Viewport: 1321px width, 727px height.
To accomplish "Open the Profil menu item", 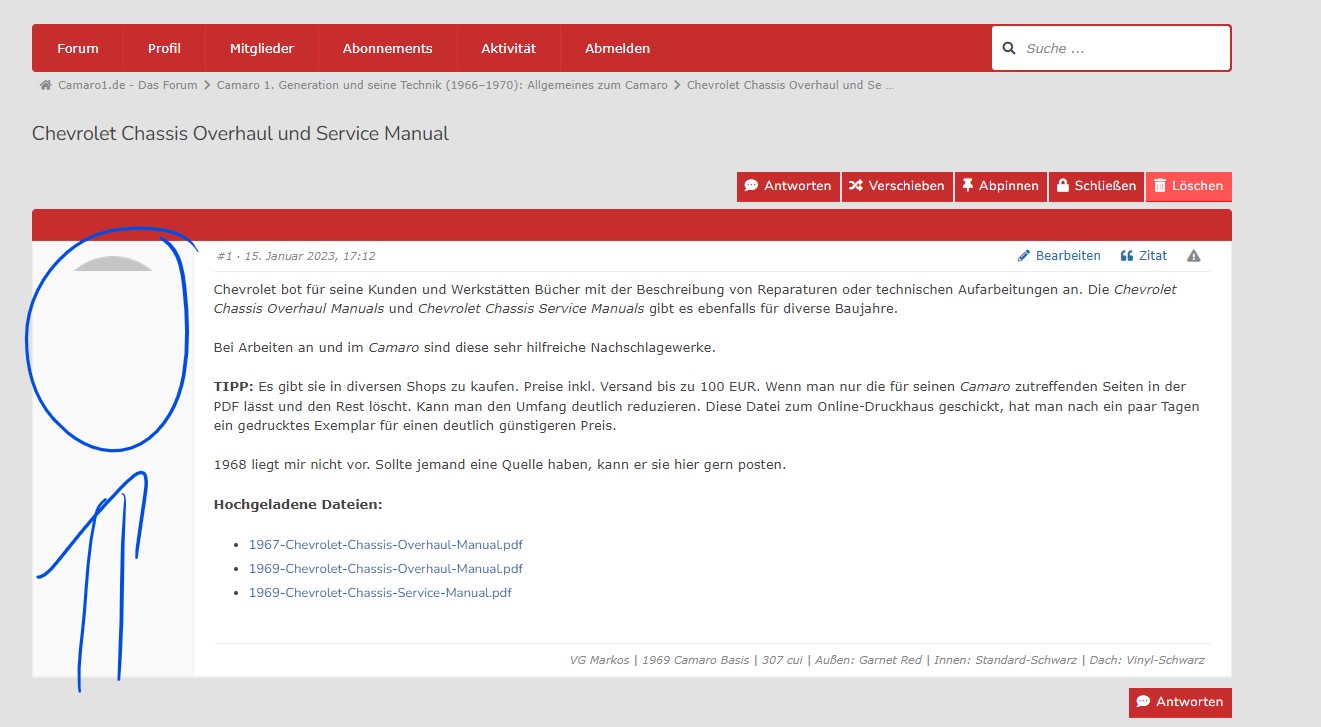I will coord(164,48).
